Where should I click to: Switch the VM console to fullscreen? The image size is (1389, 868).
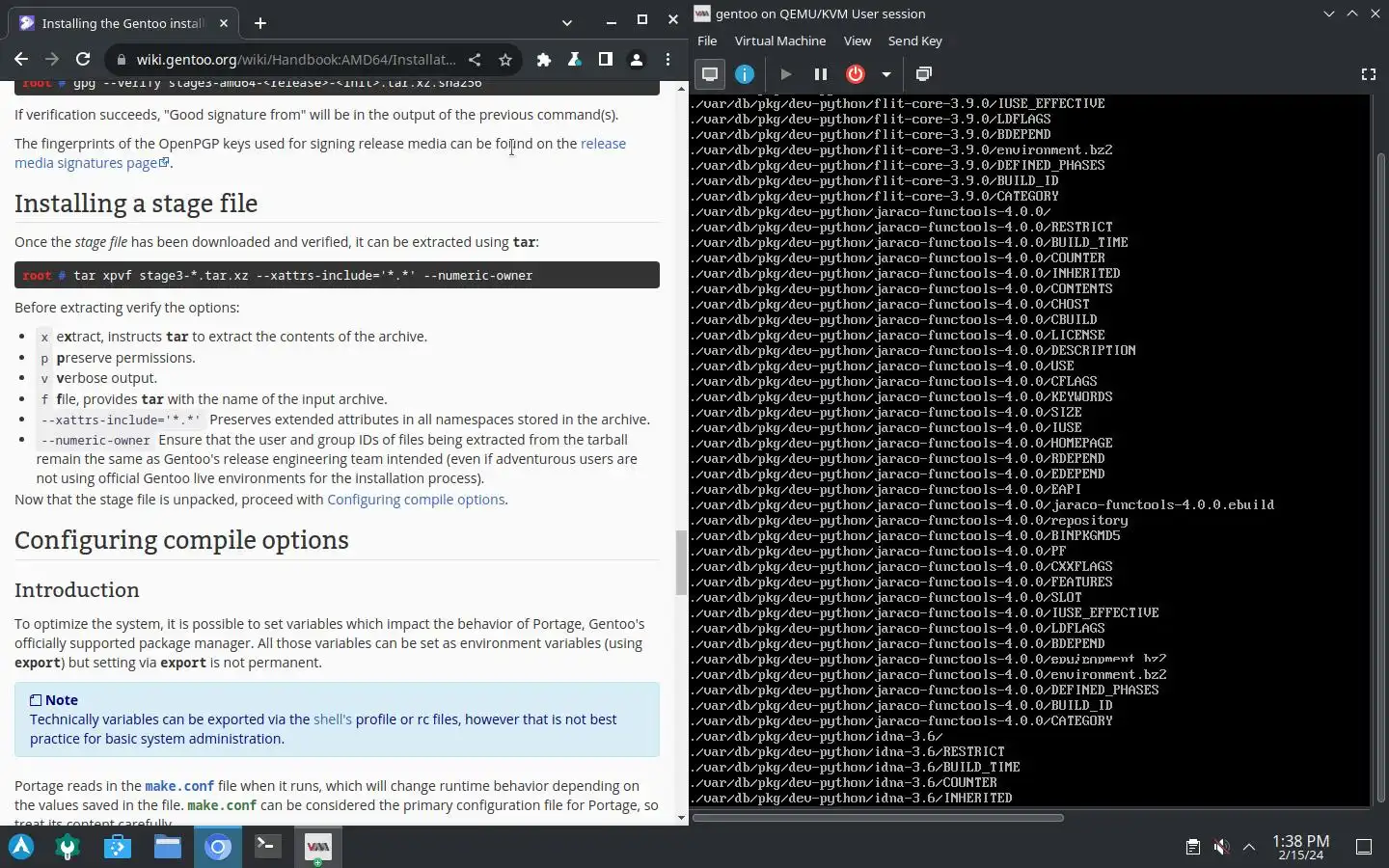tap(1368, 74)
